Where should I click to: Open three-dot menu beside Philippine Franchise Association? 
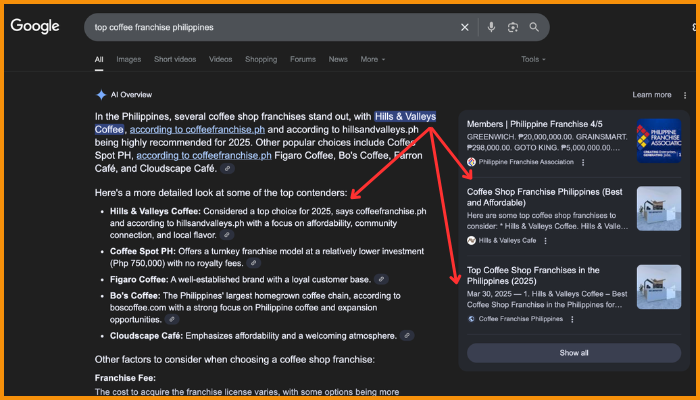583,162
